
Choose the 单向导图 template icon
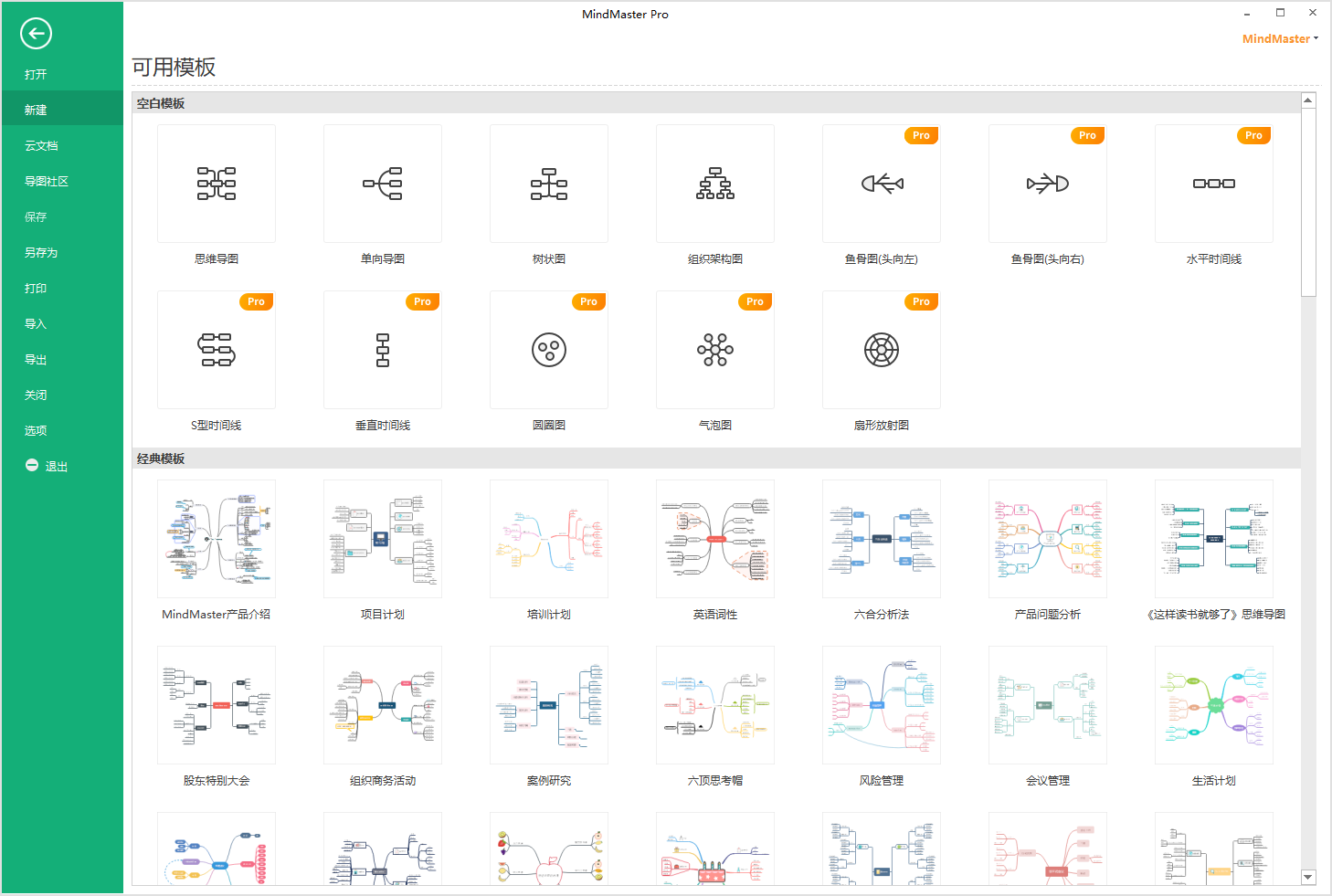[383, 184]
